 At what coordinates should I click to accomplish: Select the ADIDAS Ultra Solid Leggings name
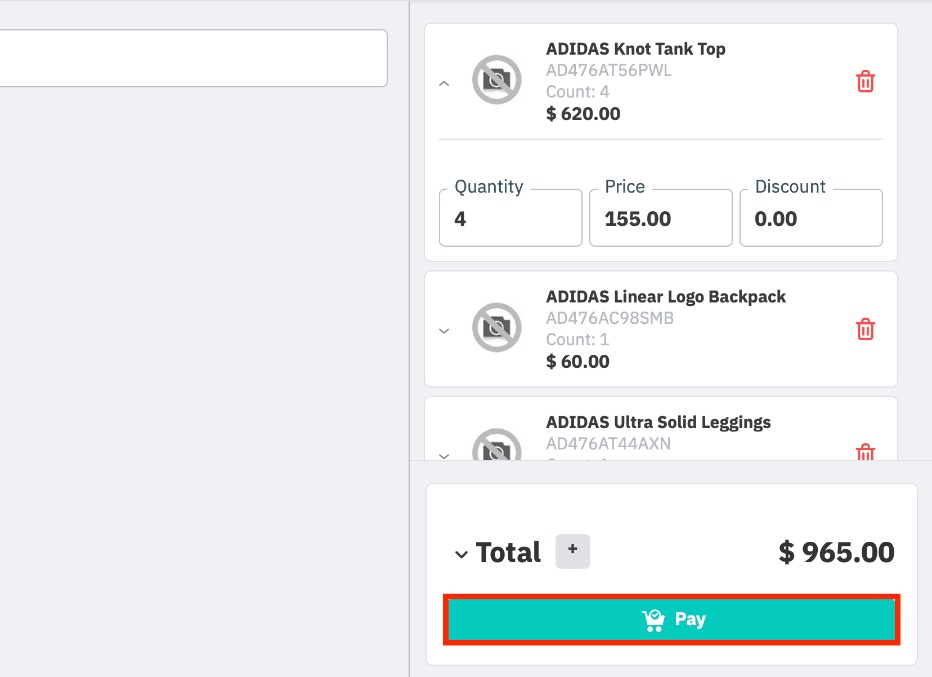pyautogui.click(x=658, y=422)
